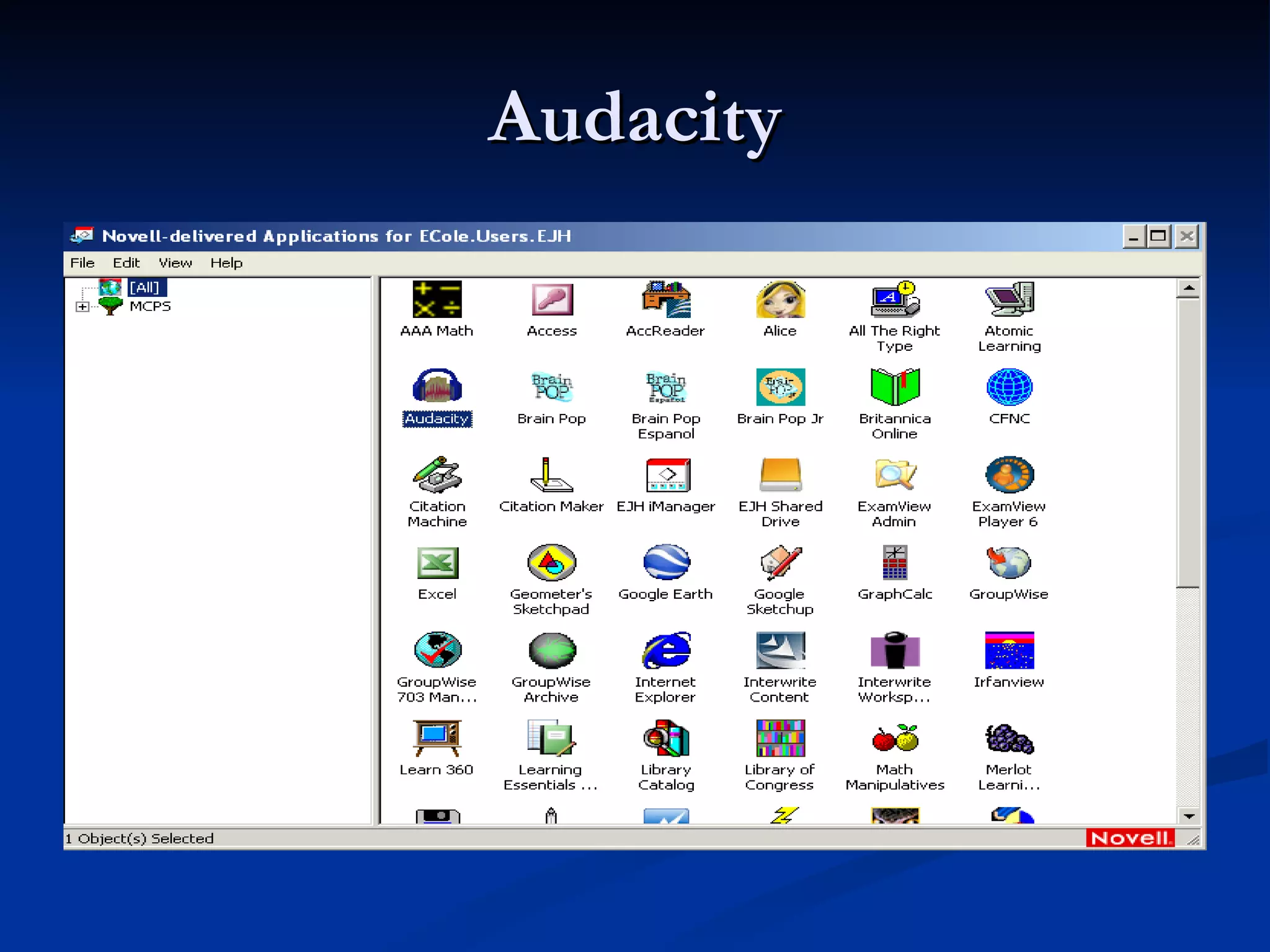Select the Google Earth icon

tap(665, 563)
